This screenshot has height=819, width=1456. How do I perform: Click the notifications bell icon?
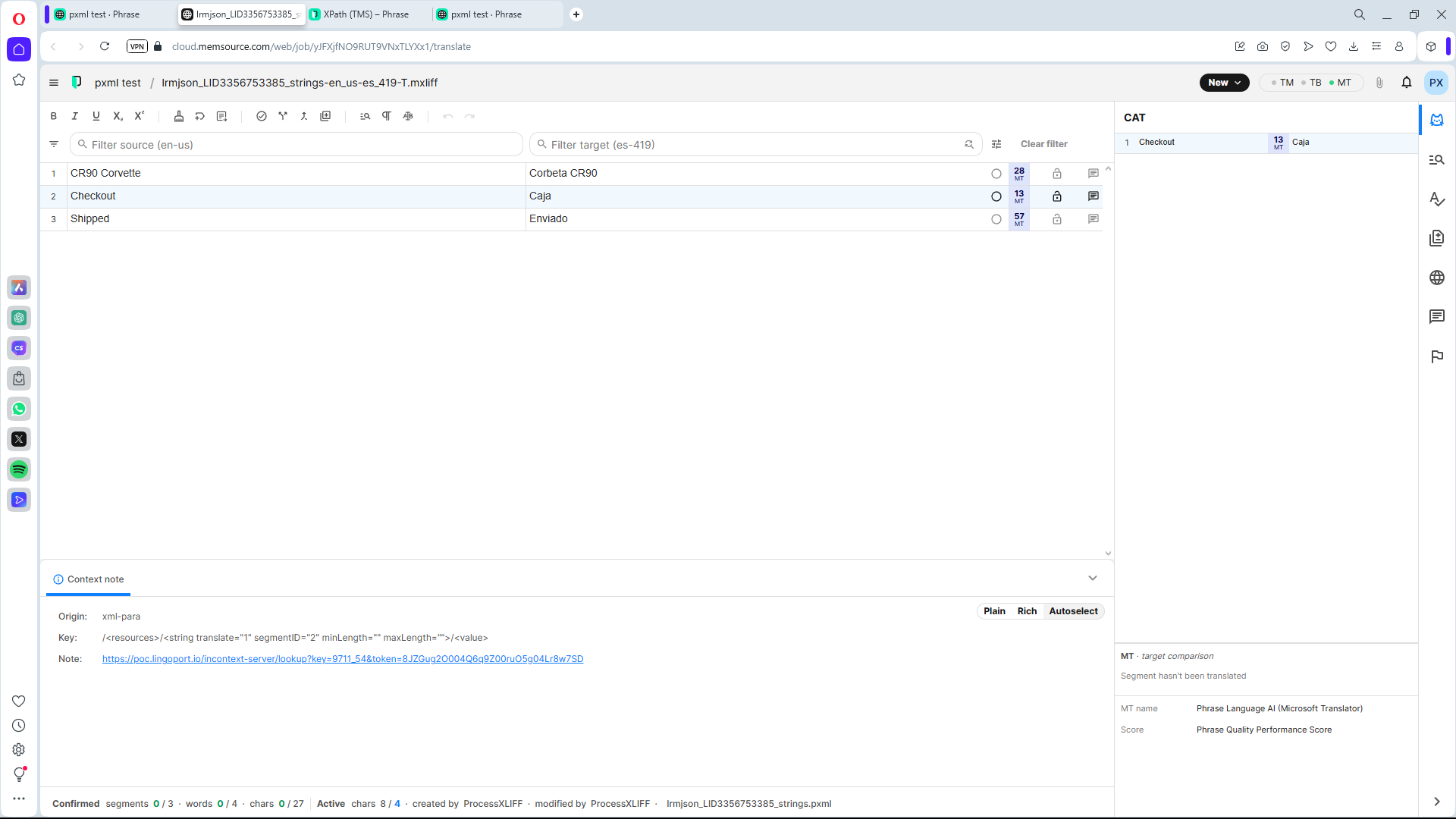point(1406,83)
